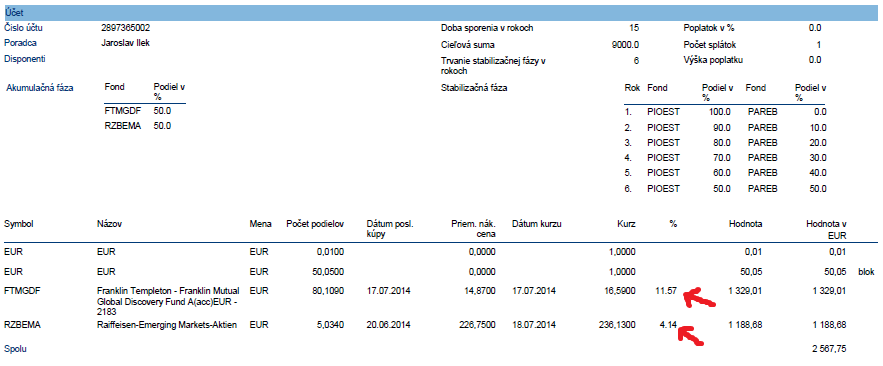
Task: Select advisor name Jaroslav Ilek
Action: click(126, 43)
